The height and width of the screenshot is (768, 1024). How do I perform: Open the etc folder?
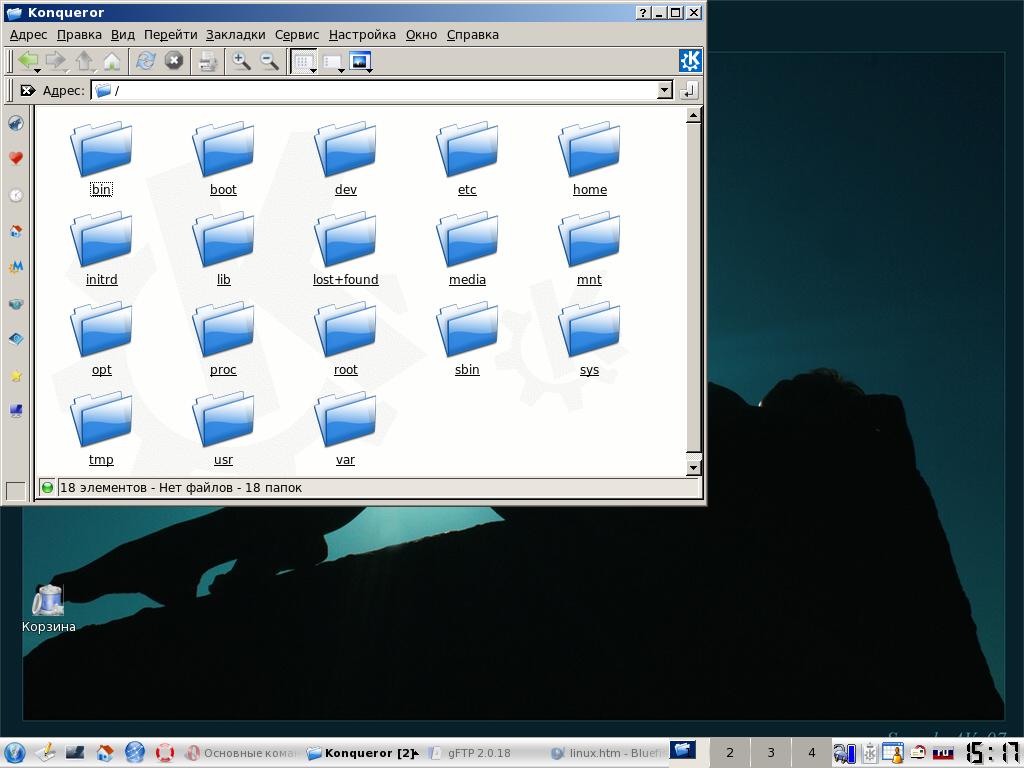(467, 159)
